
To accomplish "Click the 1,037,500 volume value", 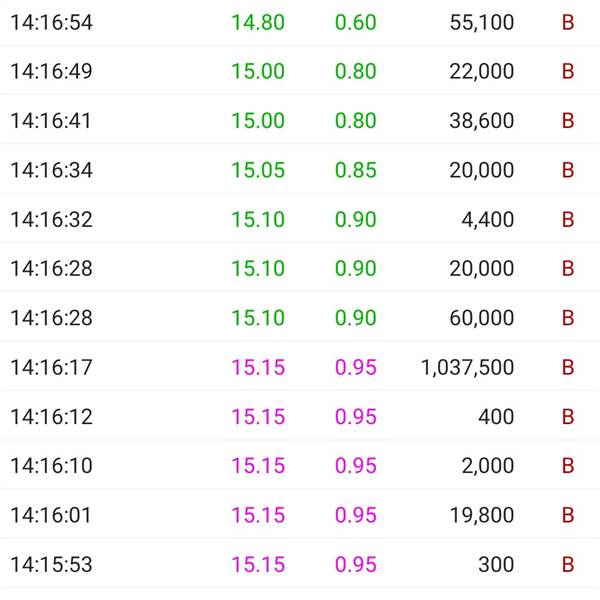I will [x=467, y=367].
